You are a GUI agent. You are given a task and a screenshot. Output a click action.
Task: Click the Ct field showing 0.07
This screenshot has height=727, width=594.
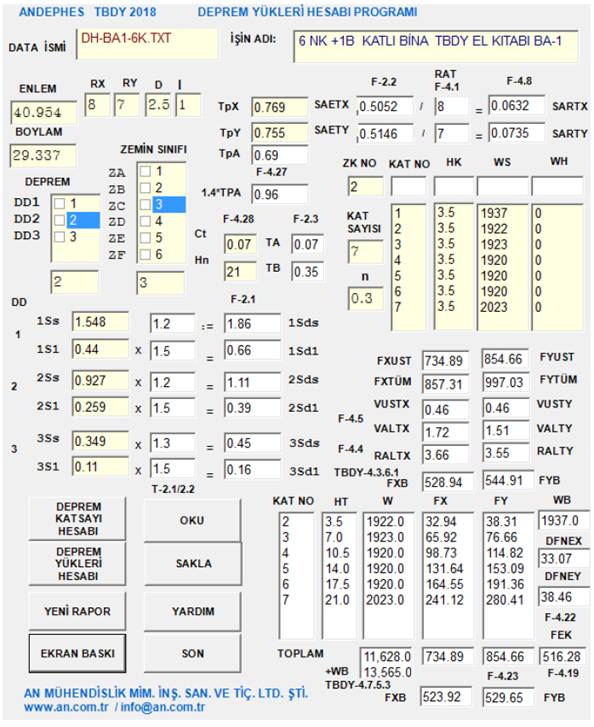point(240,244)
